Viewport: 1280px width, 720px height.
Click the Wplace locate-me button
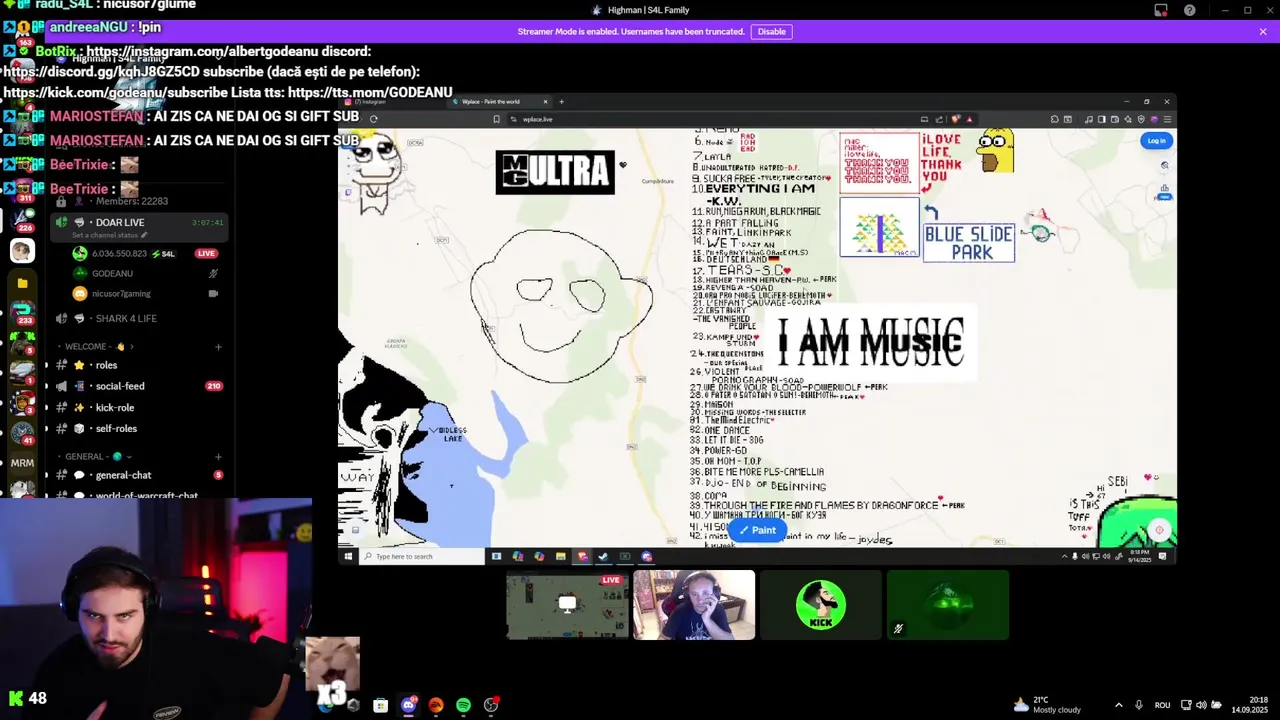click(1159, 530)
